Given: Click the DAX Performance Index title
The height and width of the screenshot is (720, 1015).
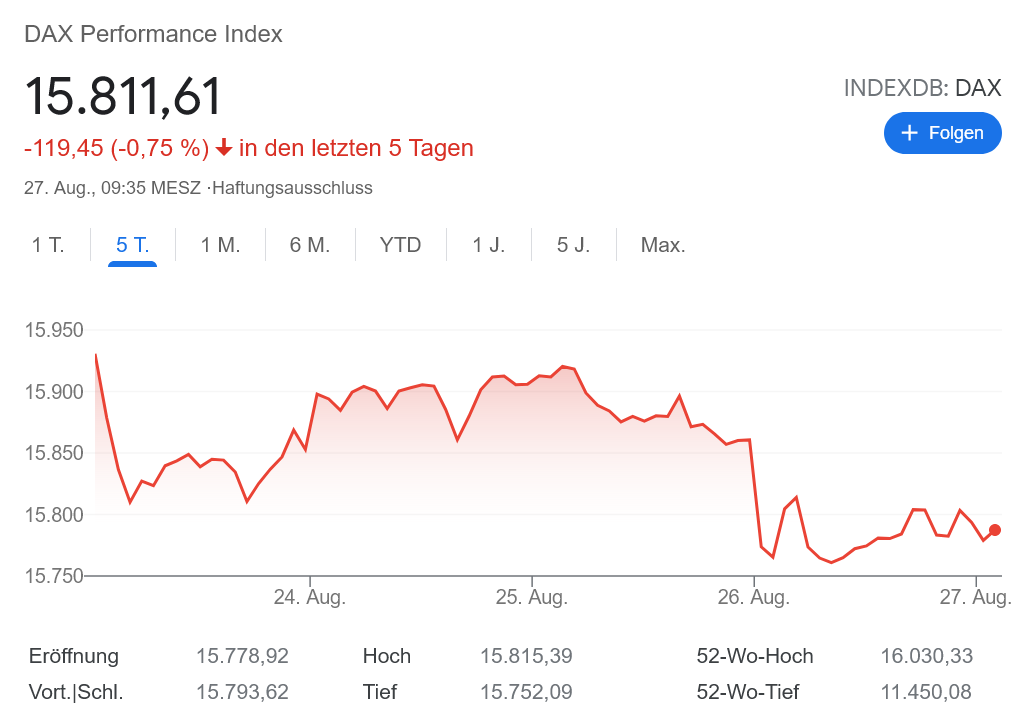Looking at the screenshot, I should (x=152, y=33).
